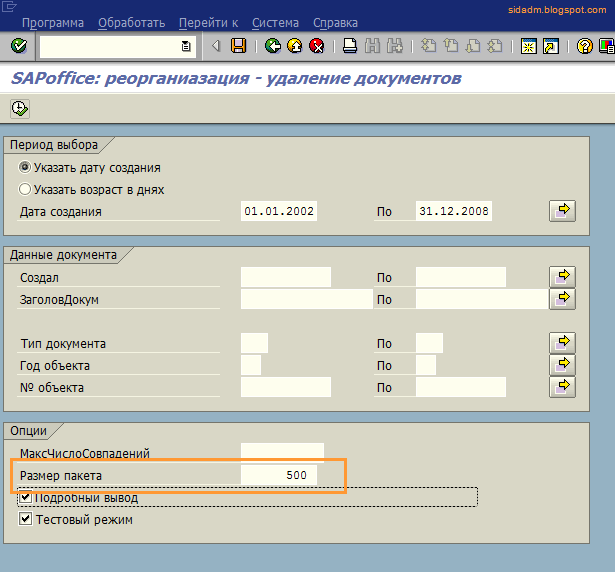Open multiple selection for Тип документа
The width and height of the screenshot is (615, 572).
pyautogui.click(x=562, y=343)
